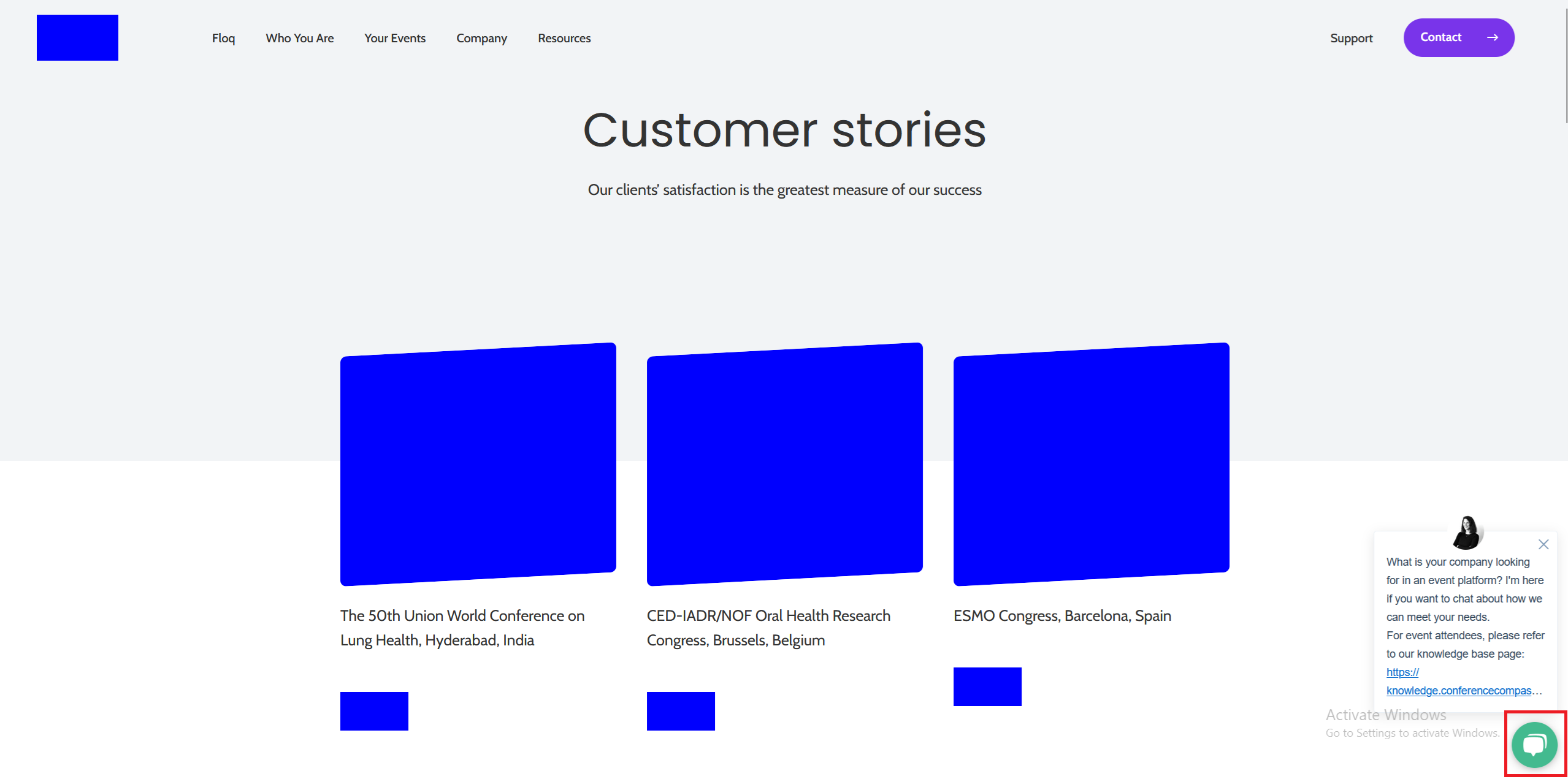Screen dimensions: 1568x779
Task: Expand the Resources menu
Action: [564, 38]
